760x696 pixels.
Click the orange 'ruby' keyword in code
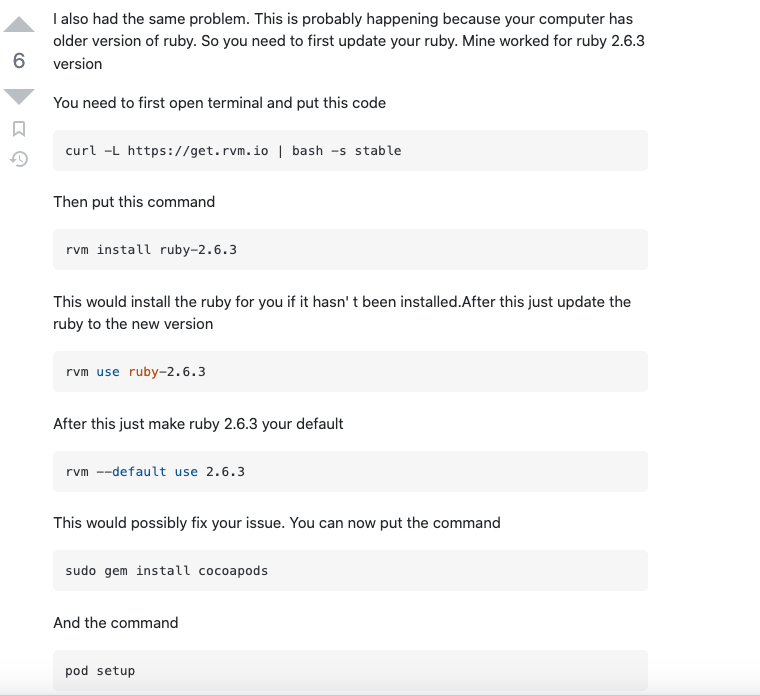(144, 372)
